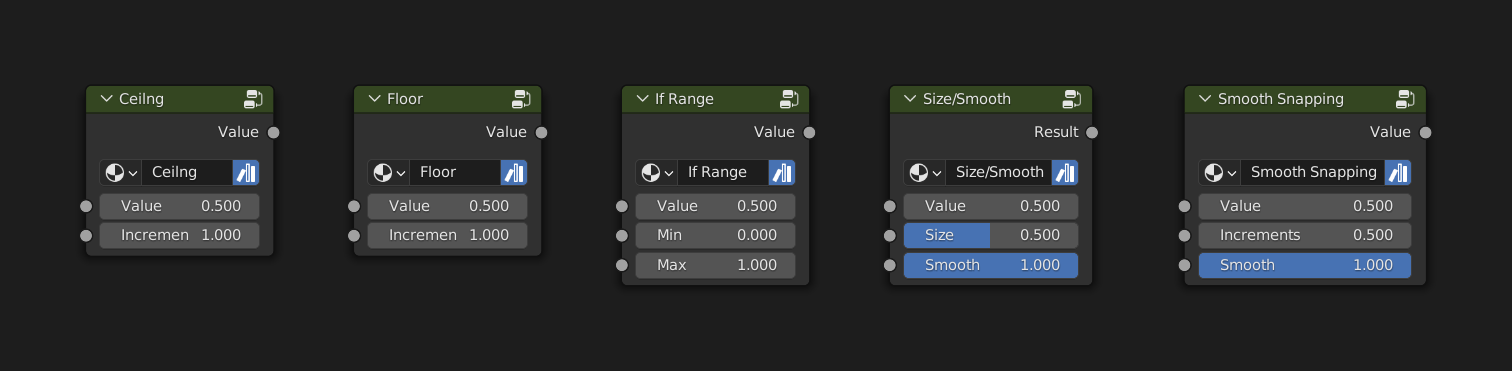Viewport: 1512px width, 371px height.
Task: Click the Min value field in If Range
Action: pyautogui.click(x=716, y=235)
